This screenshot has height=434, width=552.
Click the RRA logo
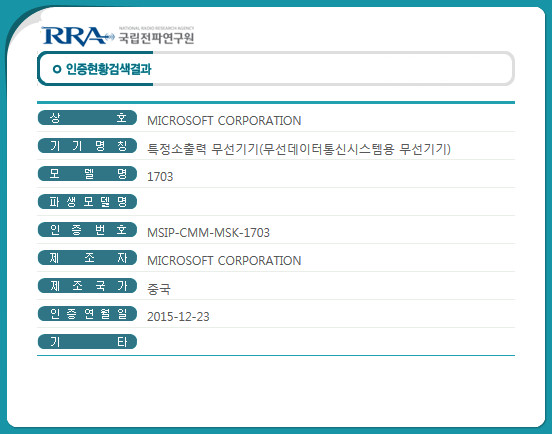(x=78, y=36)
